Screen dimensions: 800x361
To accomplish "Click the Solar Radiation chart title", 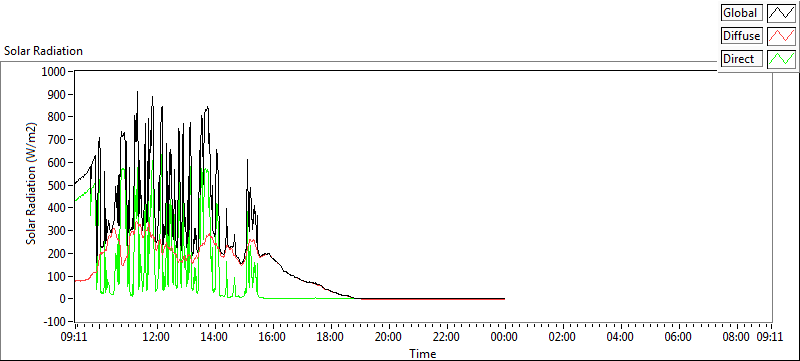I will (43, 51).
